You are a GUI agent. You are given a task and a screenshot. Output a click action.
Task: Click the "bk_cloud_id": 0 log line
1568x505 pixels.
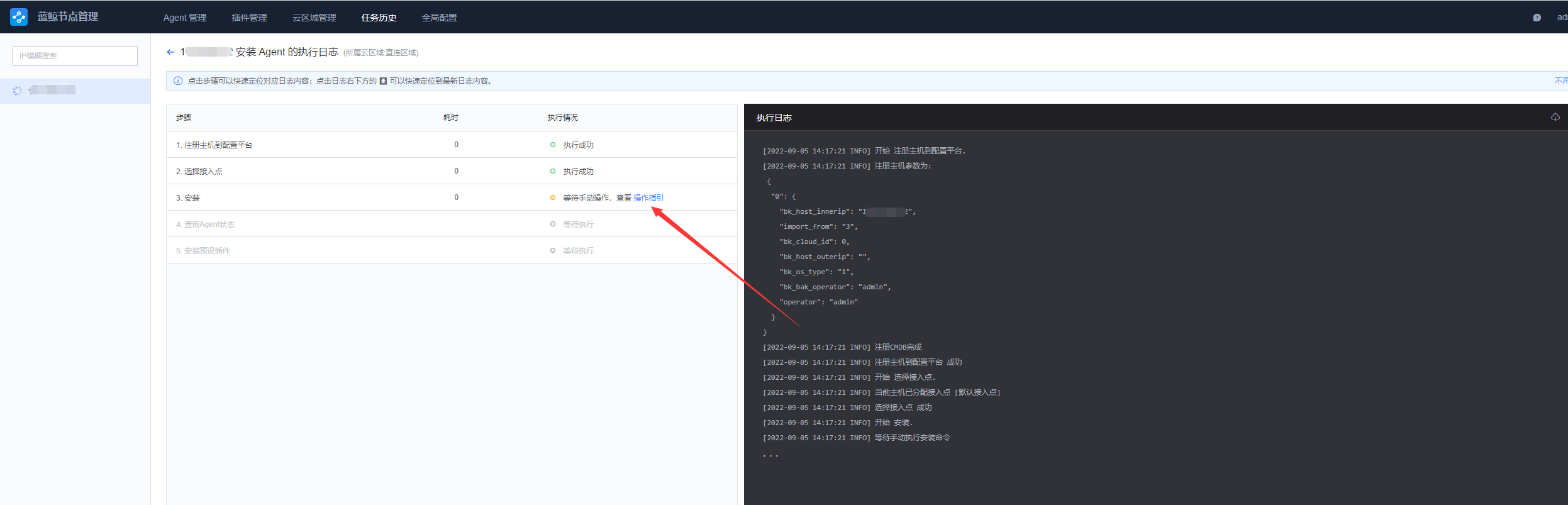815,241
